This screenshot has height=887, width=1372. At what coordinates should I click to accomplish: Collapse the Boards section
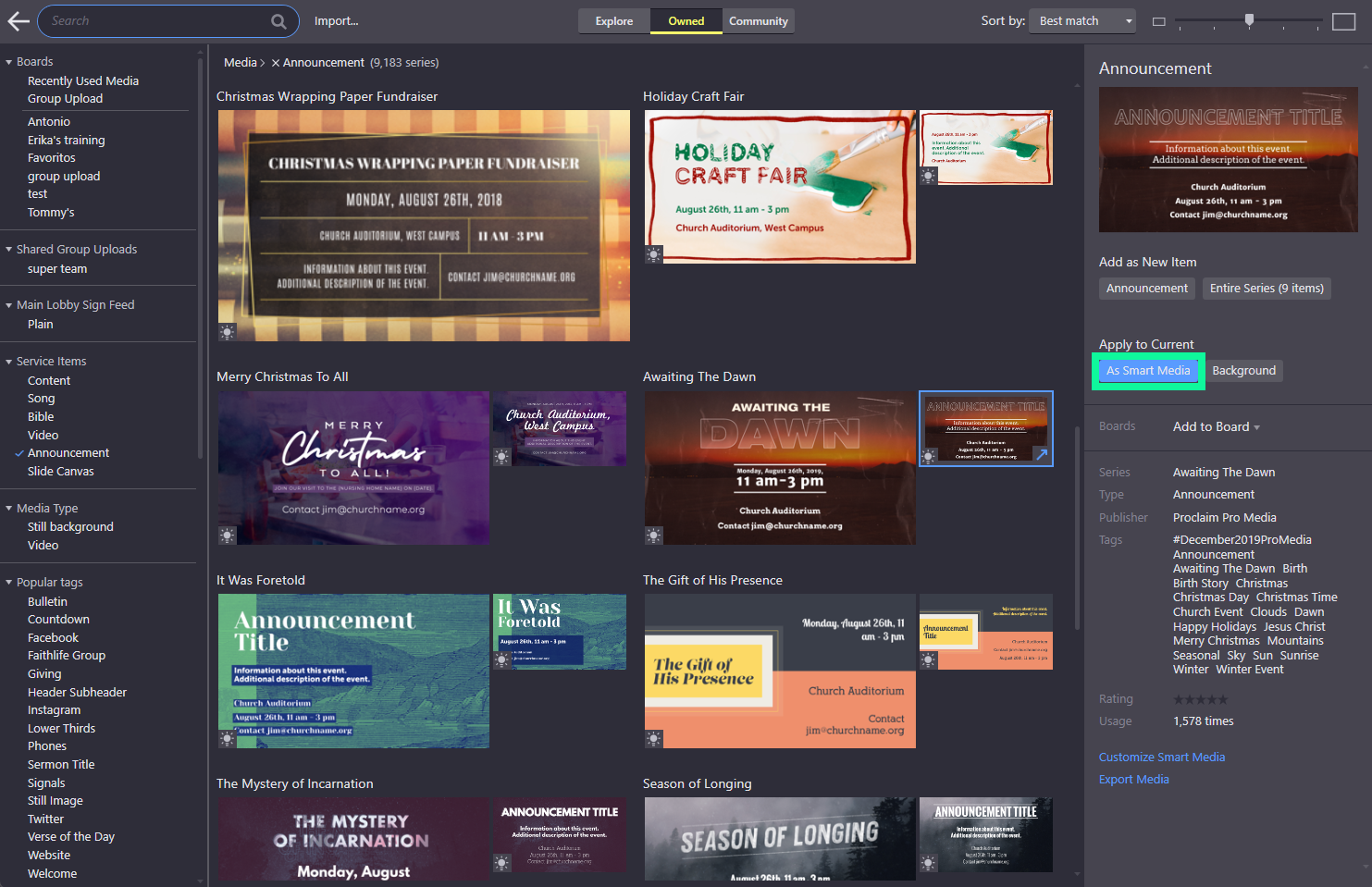tap(9, 62)
